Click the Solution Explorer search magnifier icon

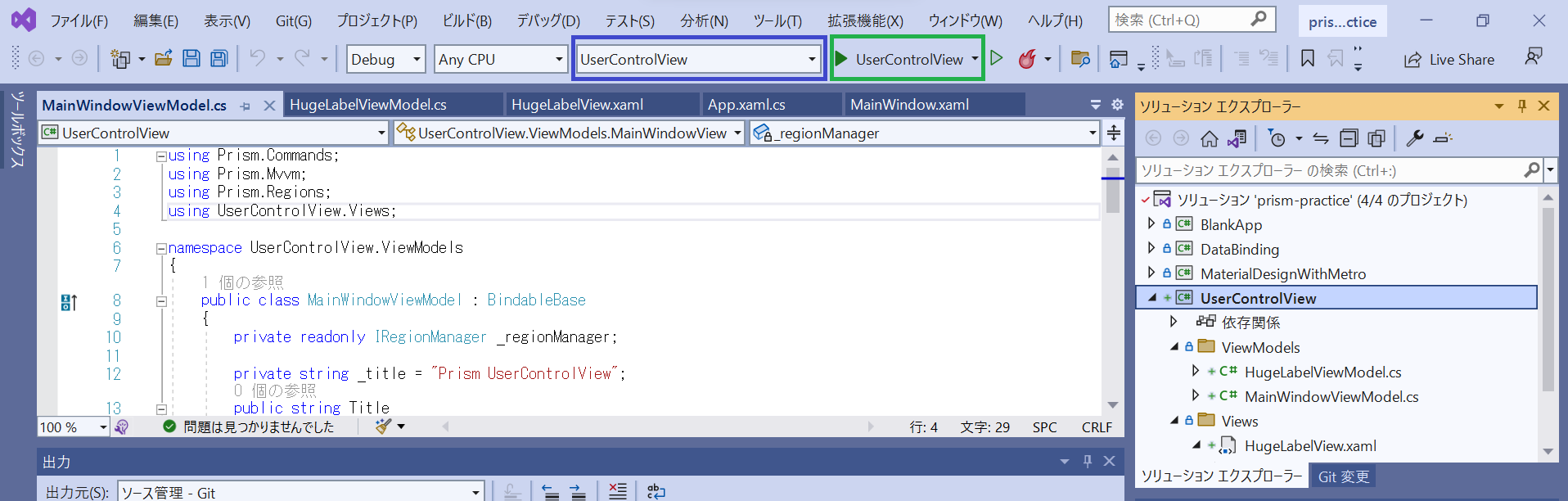click(1532, 169)
